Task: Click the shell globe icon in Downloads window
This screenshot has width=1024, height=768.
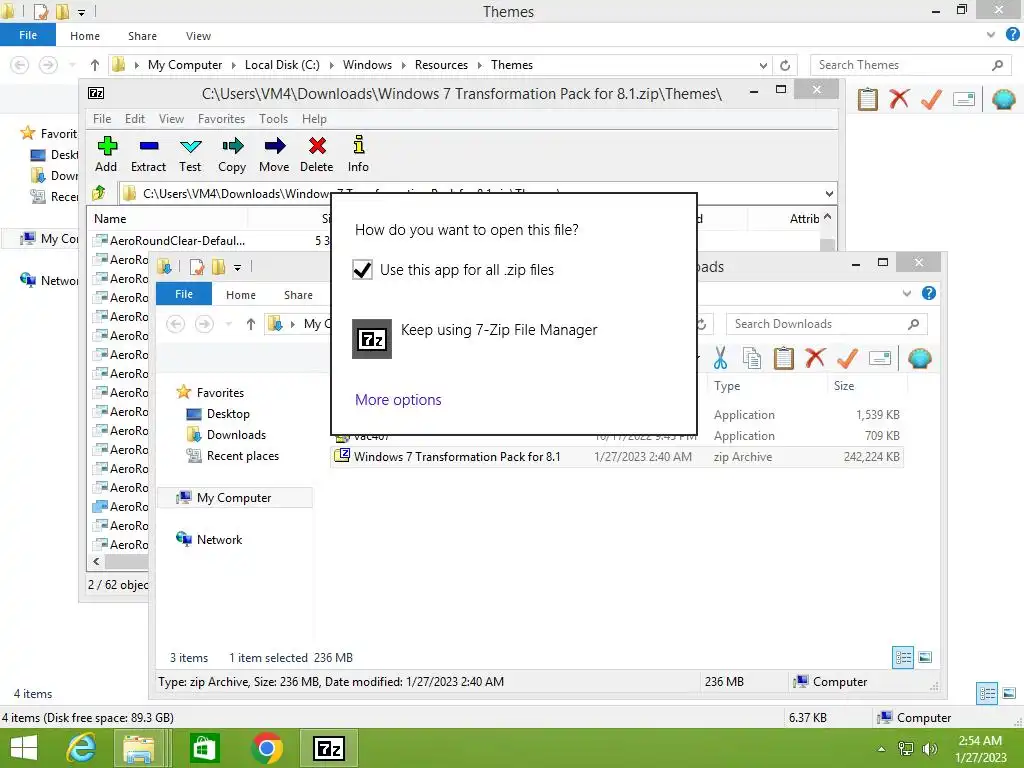Action: click(x=920, y=358)
